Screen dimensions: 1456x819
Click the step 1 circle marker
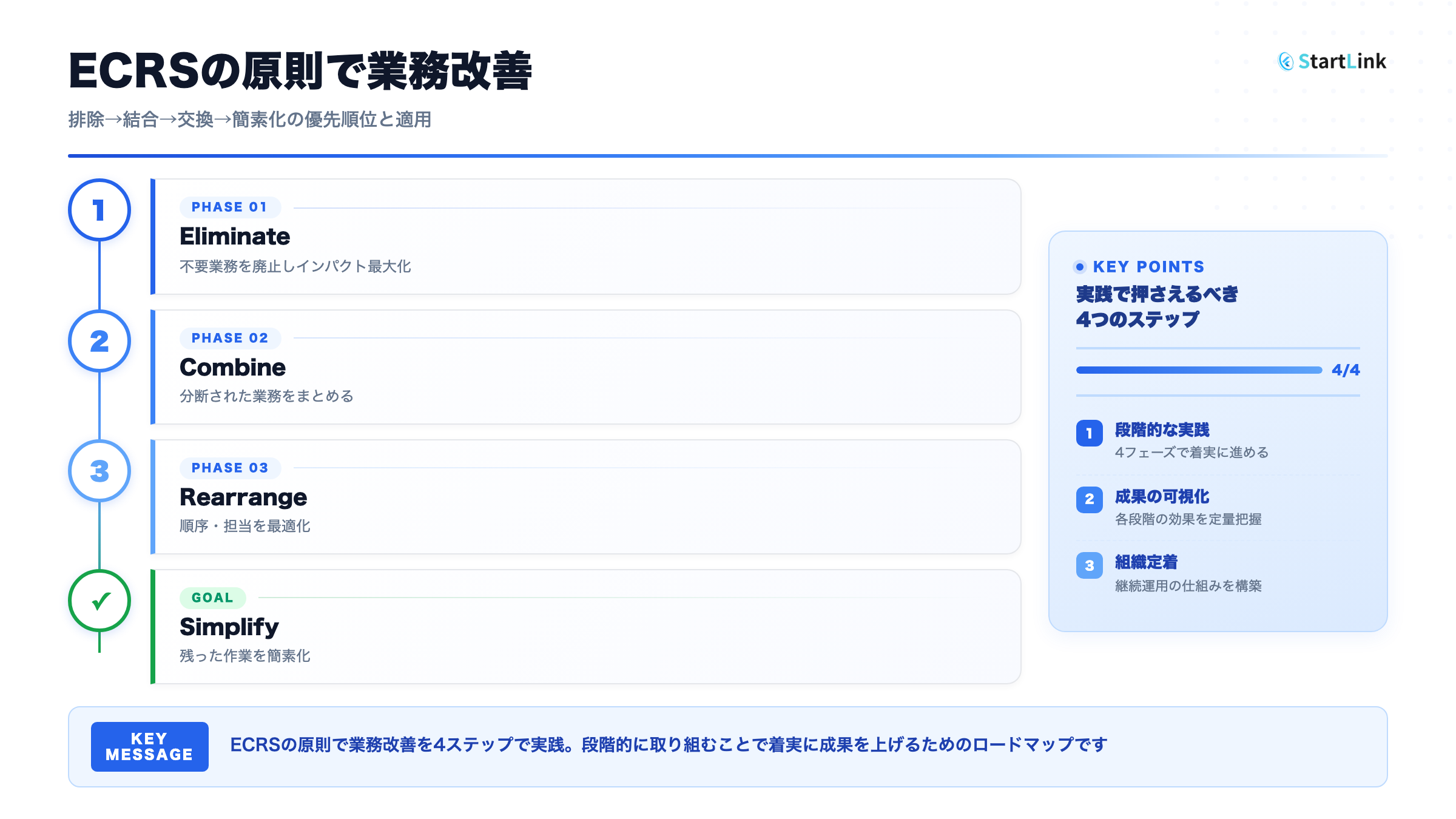99,210
